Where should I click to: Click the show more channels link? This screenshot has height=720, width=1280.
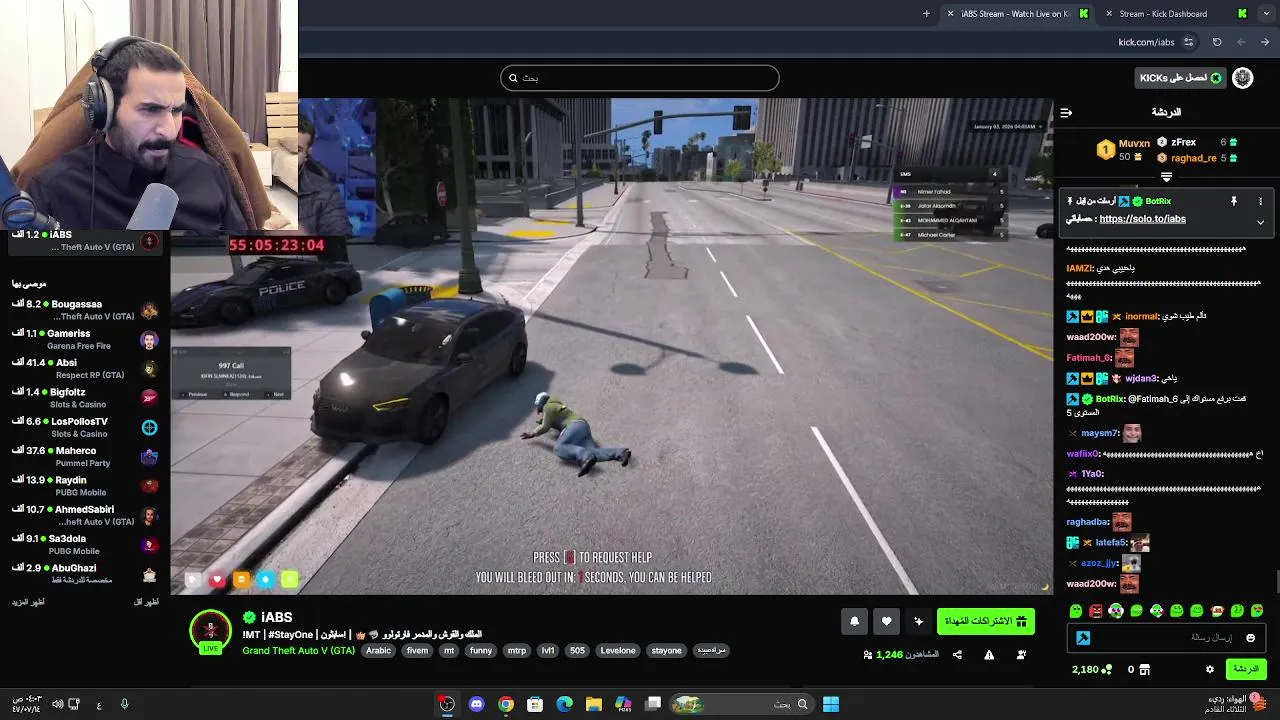click(27, 602)
